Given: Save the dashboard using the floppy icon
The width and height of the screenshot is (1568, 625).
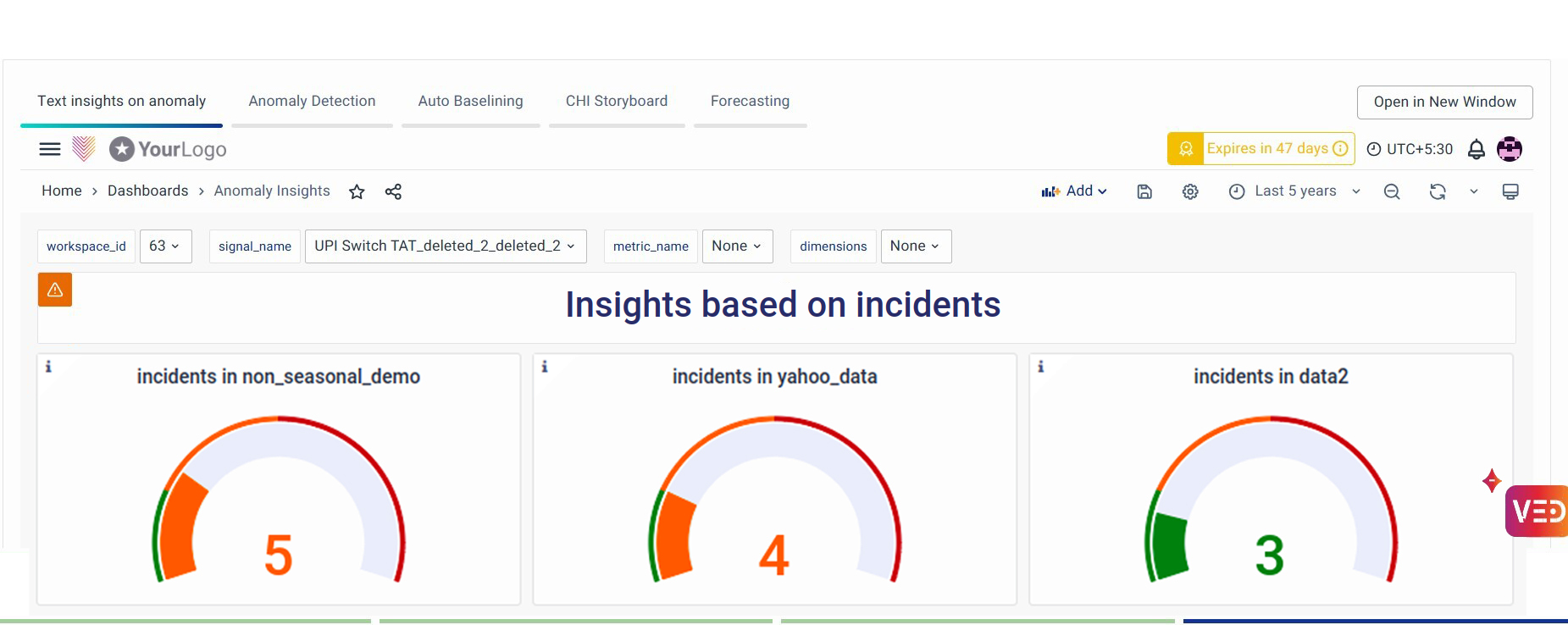Looking at the screenshot, I should (1144, 192).
